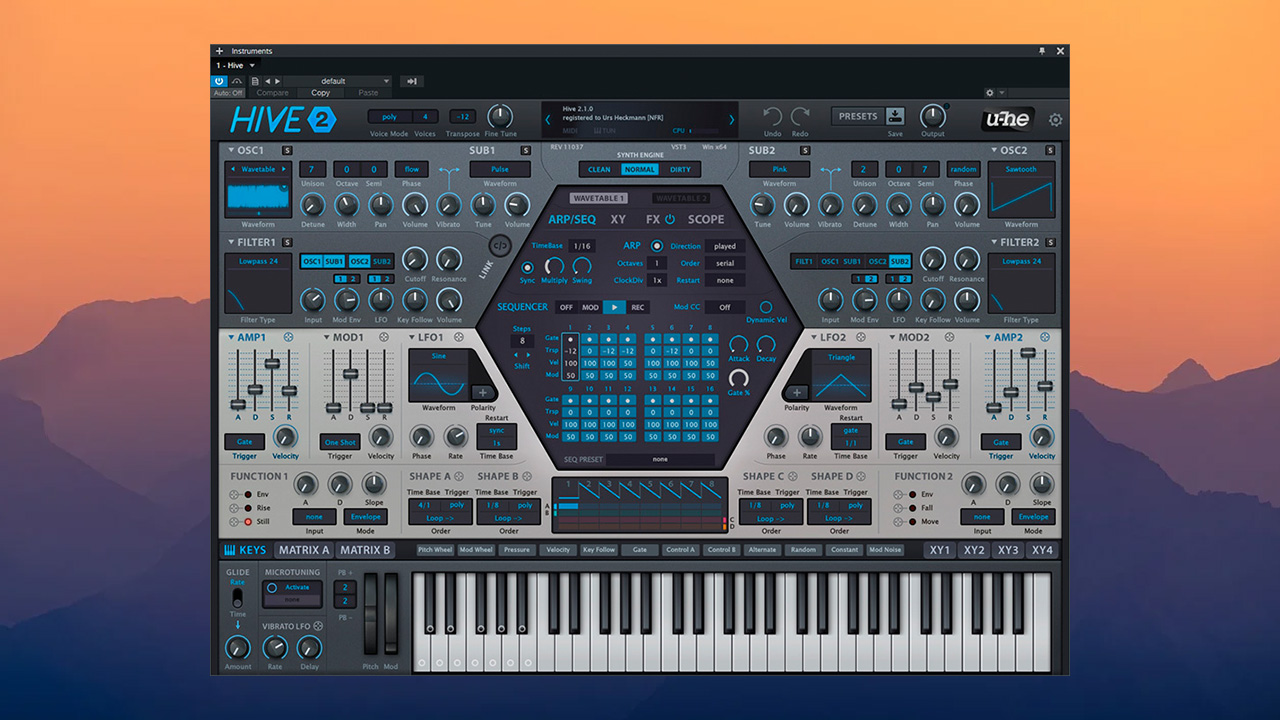Open Hive settings via the gear icon
Viewport: 1280px width, 720px height.
1055,119
